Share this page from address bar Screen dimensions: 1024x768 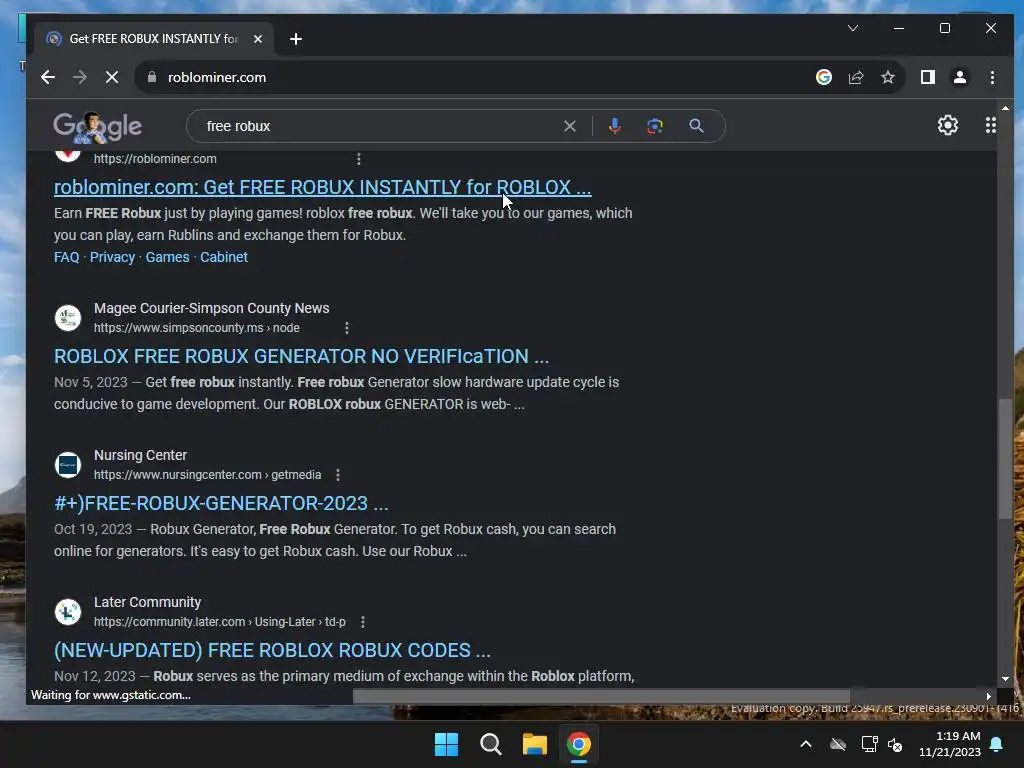(x=856, y=77)
